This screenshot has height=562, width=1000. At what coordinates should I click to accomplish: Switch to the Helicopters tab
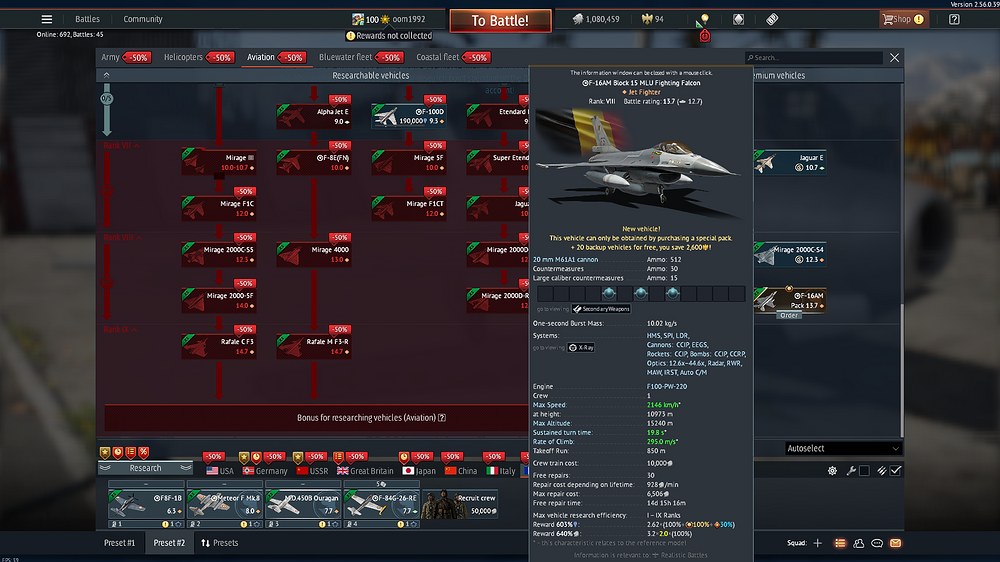pyautogui.click(x=183, y=57)
